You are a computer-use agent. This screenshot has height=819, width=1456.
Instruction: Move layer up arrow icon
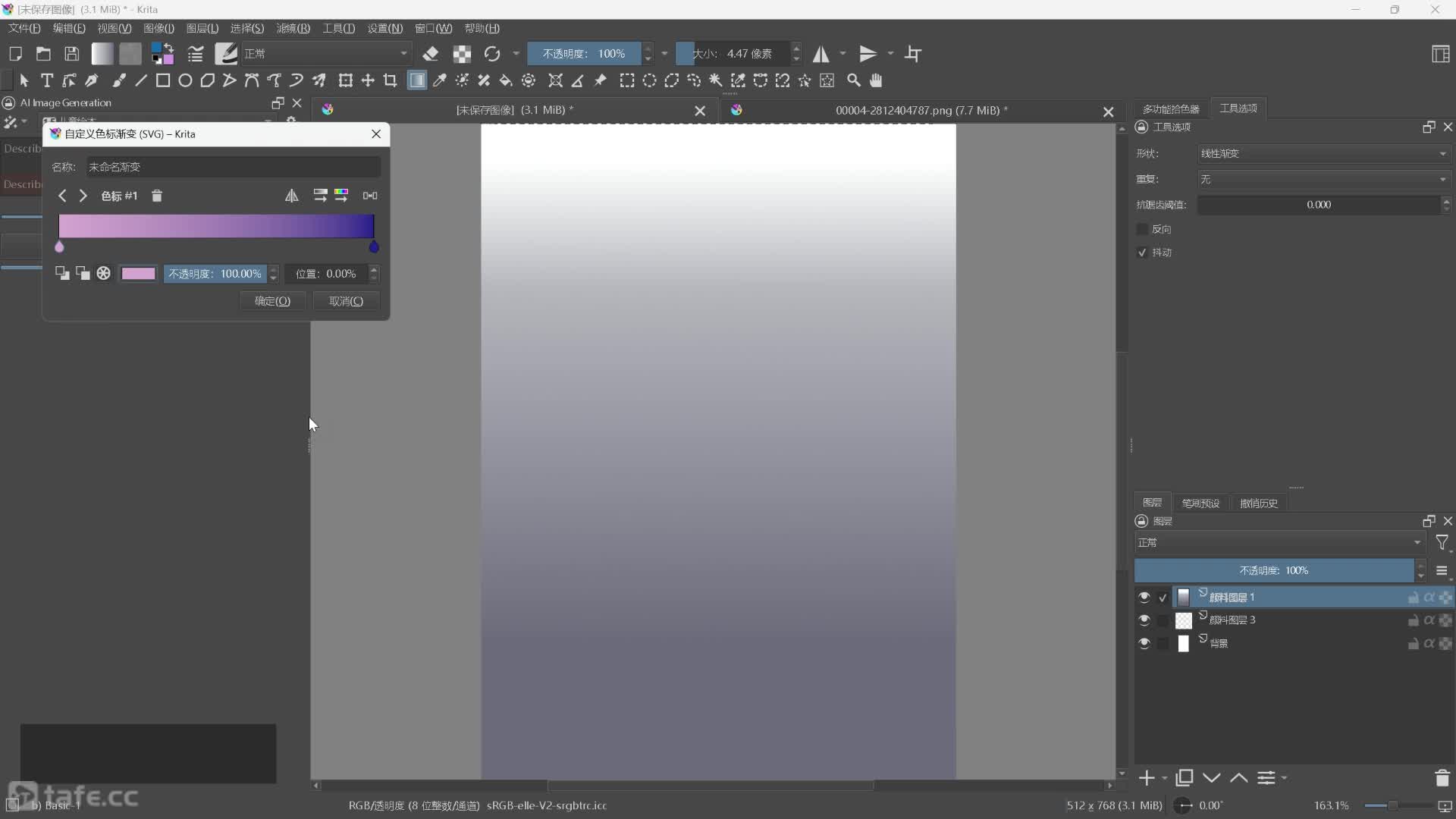pos(1239,778)
